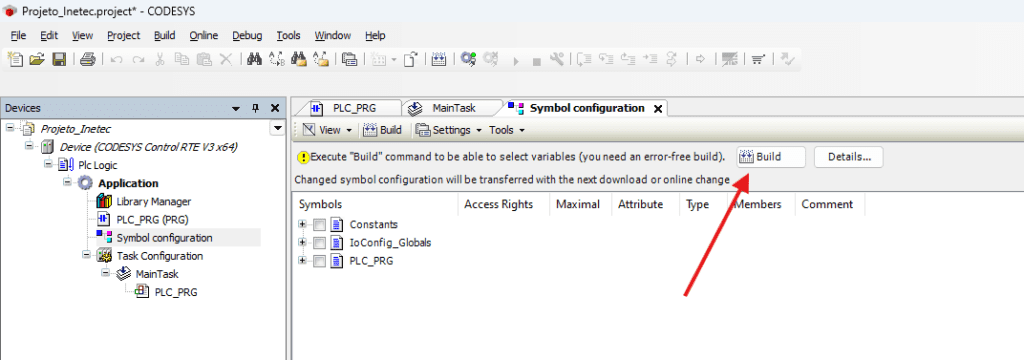The image size is (1024, 360).
Task: Pin the Devices panel with pushpin icon
Action: [255, 108]
